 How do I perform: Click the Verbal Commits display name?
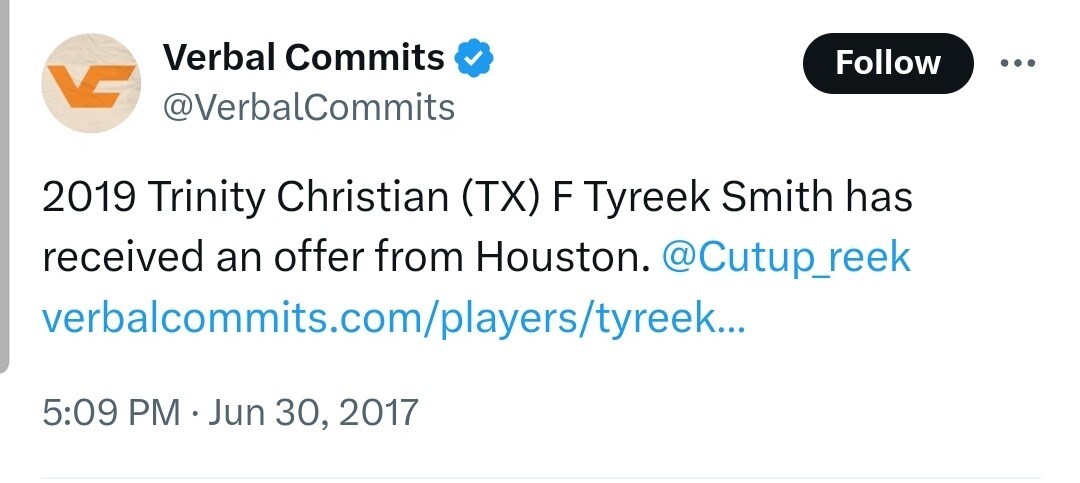coord(303,58)
